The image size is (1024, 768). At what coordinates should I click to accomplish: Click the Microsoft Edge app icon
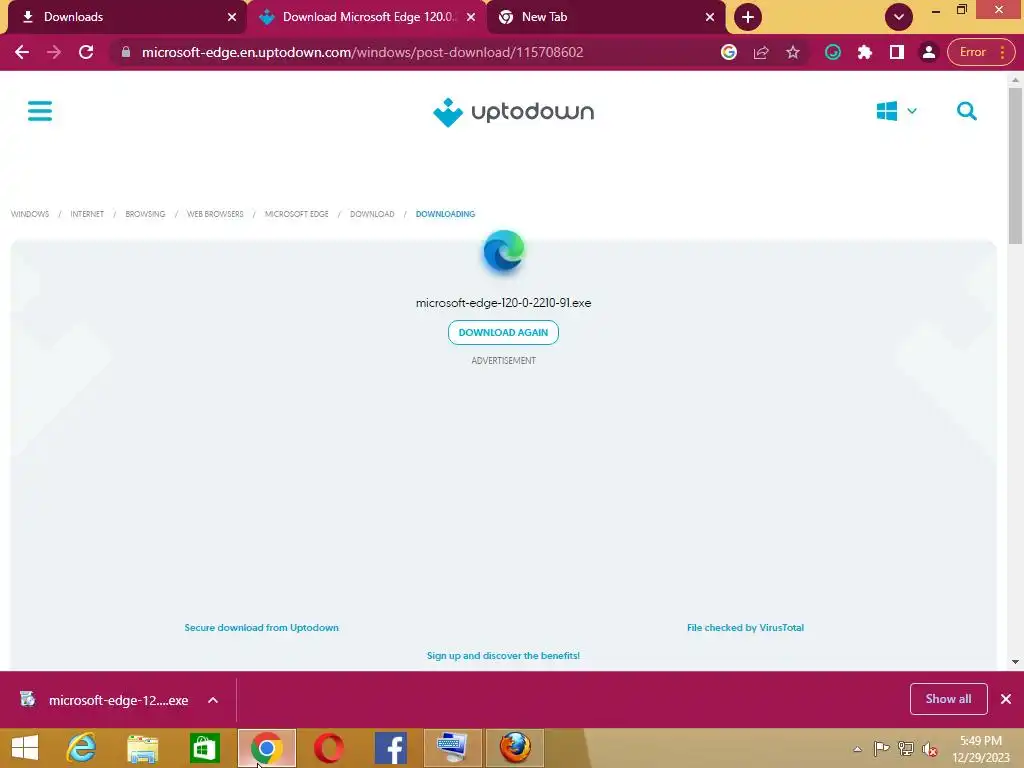504,251
